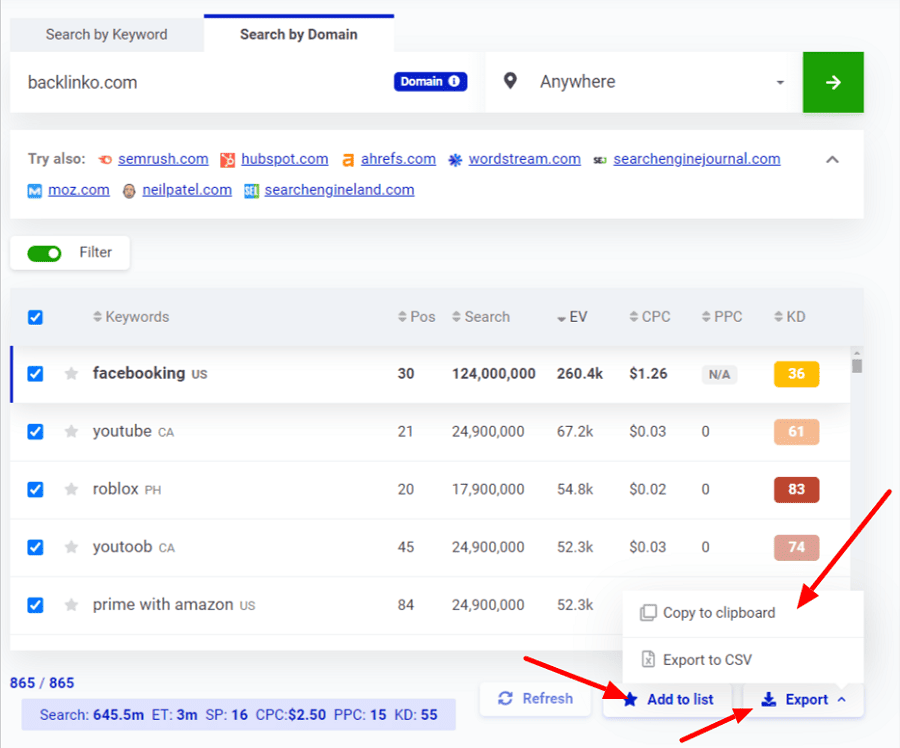Image resolution: width=900 pixels, height=748 pixels.
Task: Open the wordstream.com suggestion link
Action: tap(525, 159)
